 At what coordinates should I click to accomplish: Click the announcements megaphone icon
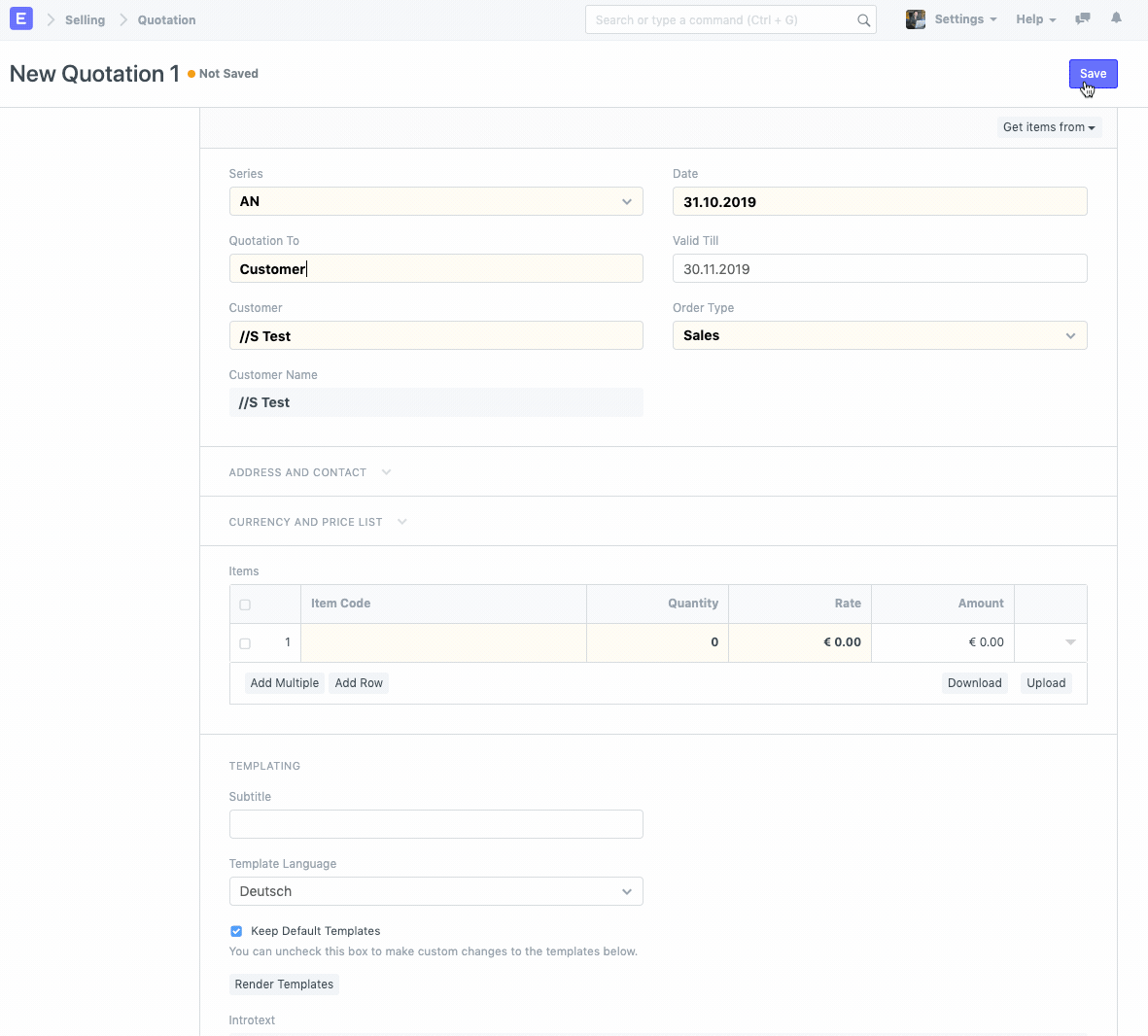point(1082,17)
